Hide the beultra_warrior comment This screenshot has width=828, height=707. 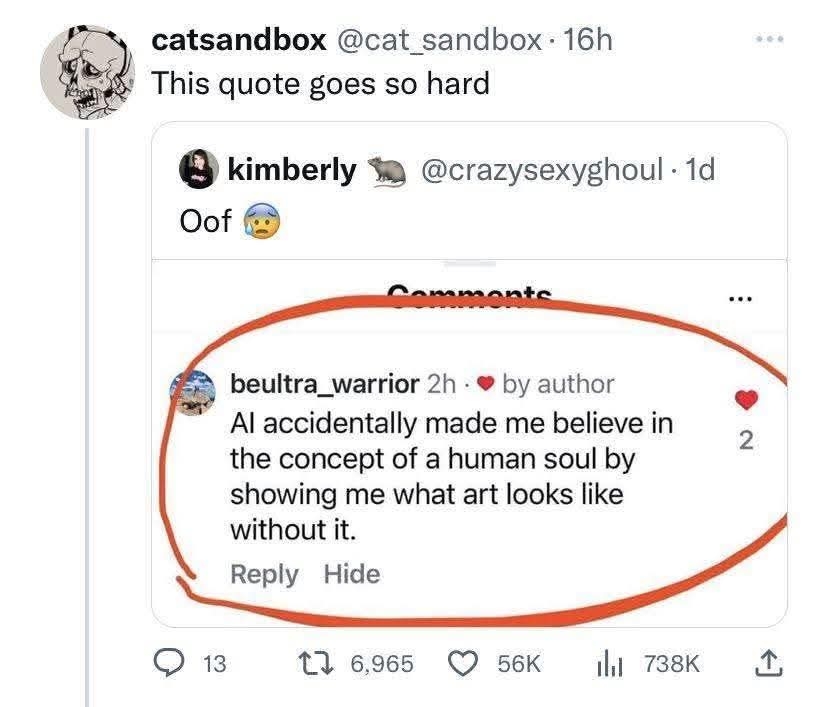tap(351, 574)
